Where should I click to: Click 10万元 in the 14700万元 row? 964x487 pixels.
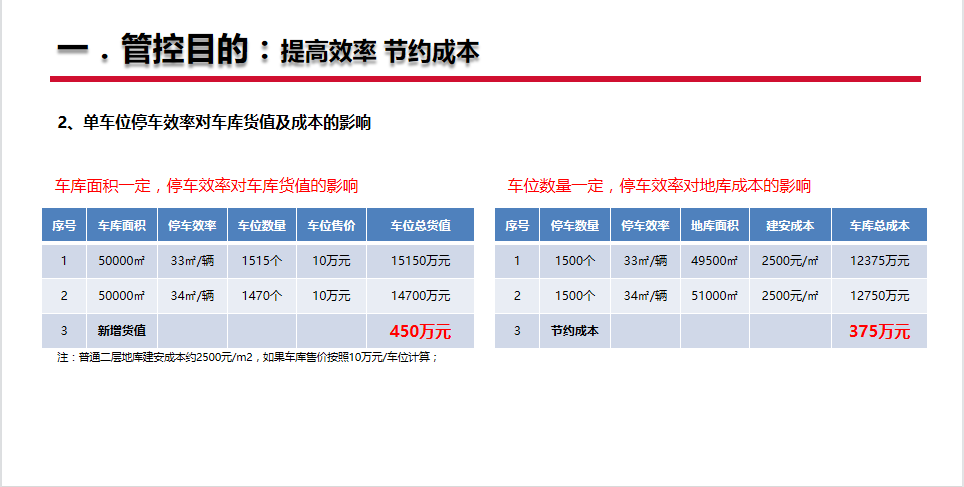coord(331,296)
